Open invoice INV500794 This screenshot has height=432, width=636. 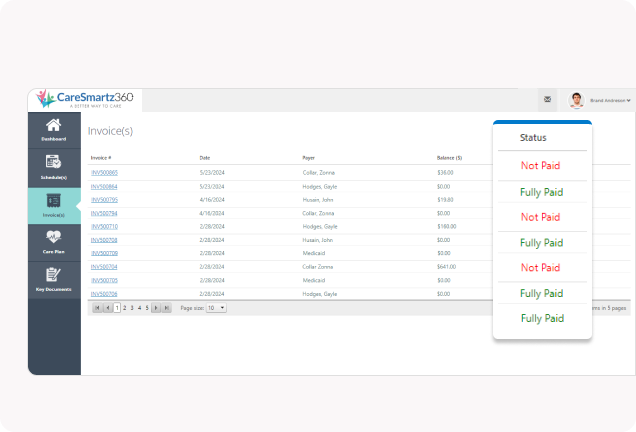point(104,213)
